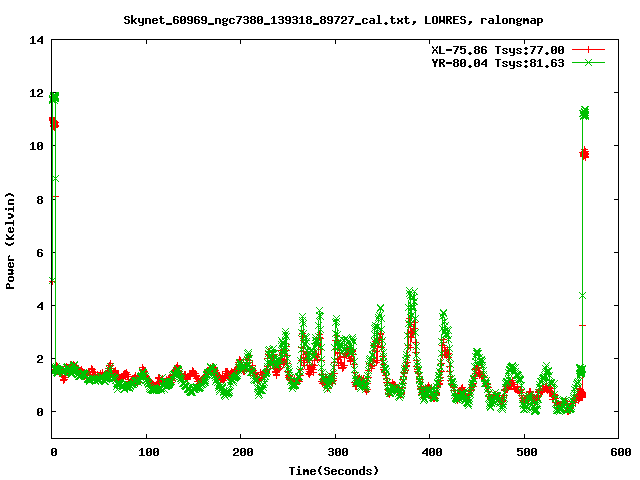Click the 10 tick label on power axis
Viewport: 640px width, 480px height.
(x=37, y=147)
